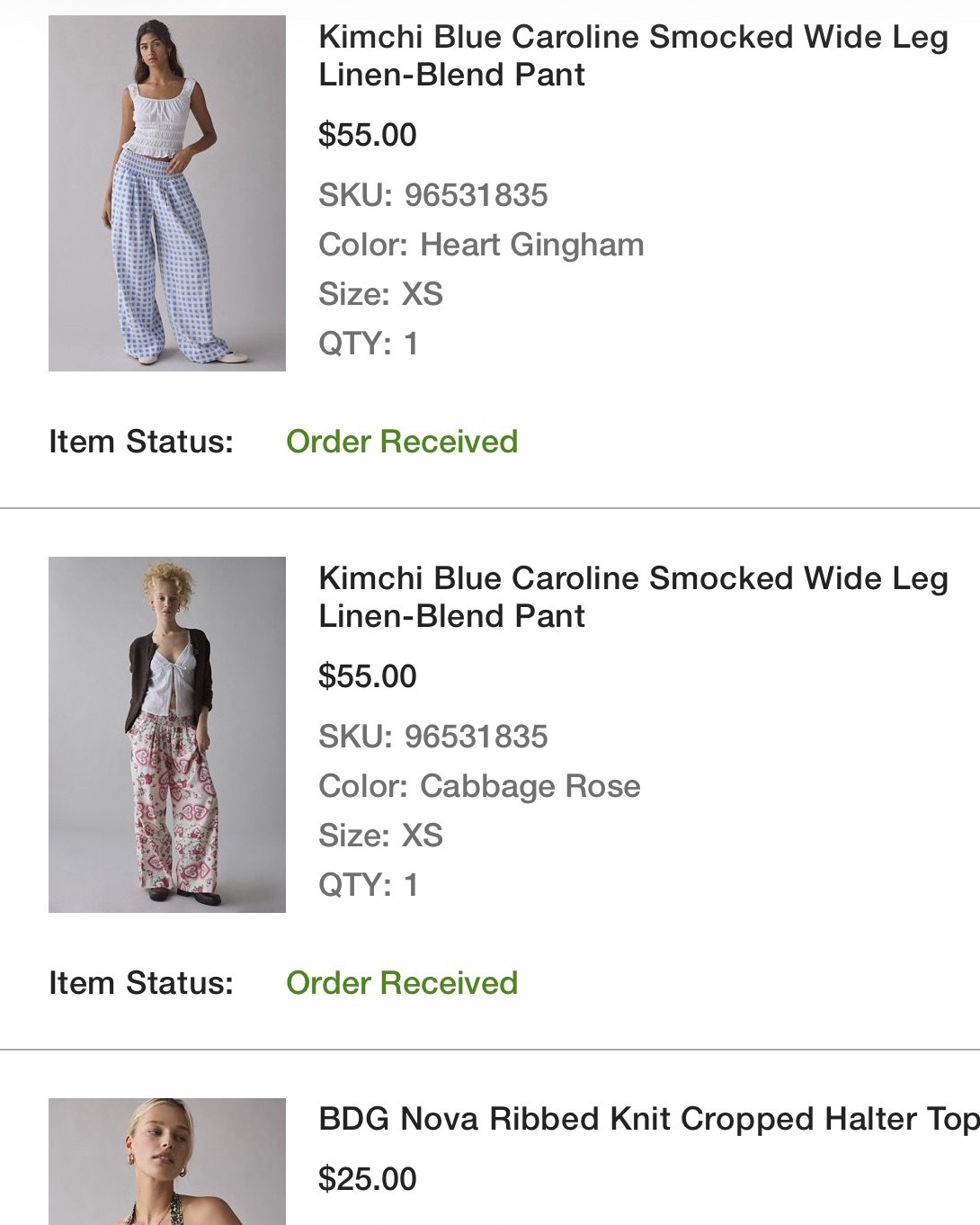Screen dimensions: 980x1225
Task: Click the Color: Heart Gingham label
Action: (481, 245)
